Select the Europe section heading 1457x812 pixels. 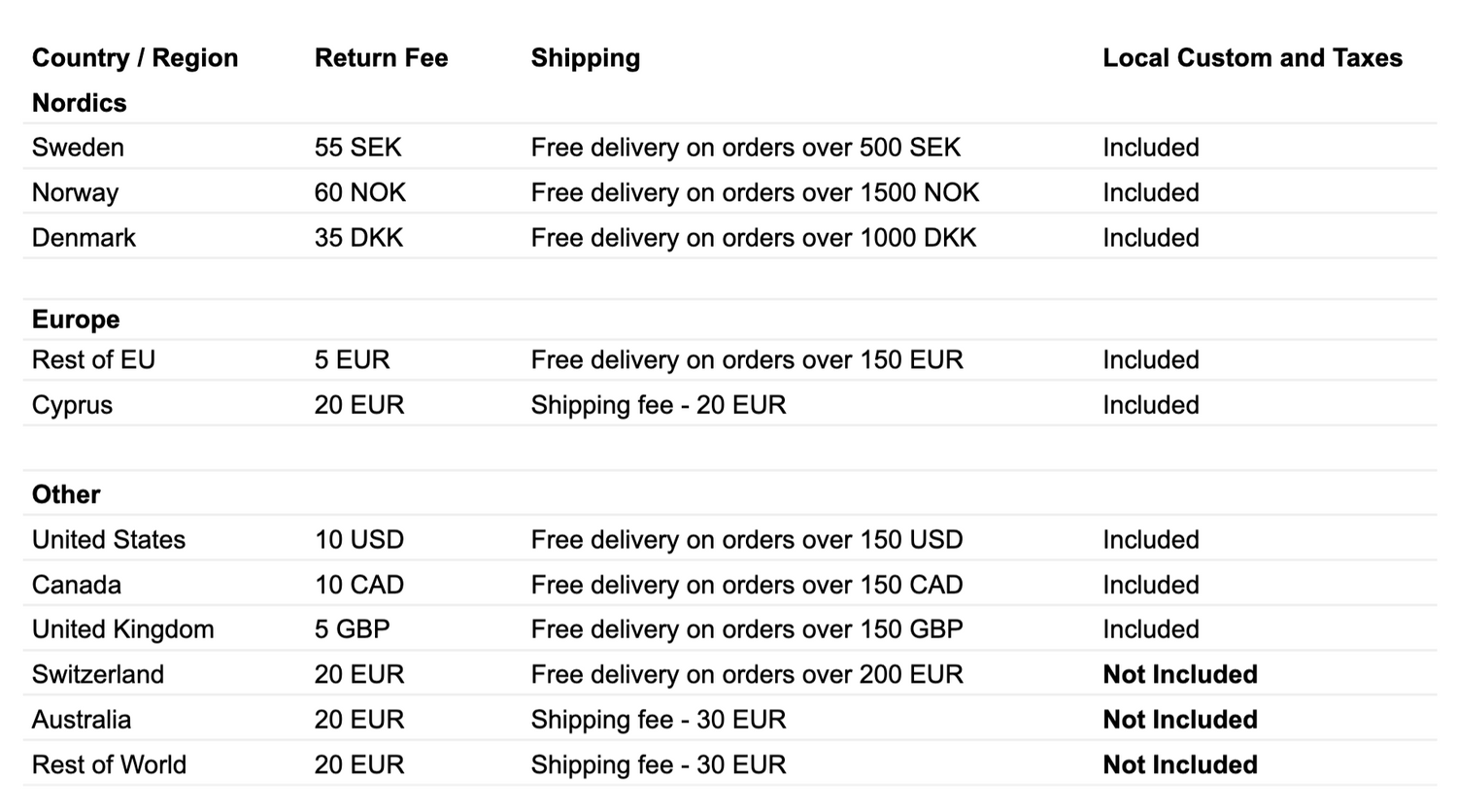[x=76, y=320]
